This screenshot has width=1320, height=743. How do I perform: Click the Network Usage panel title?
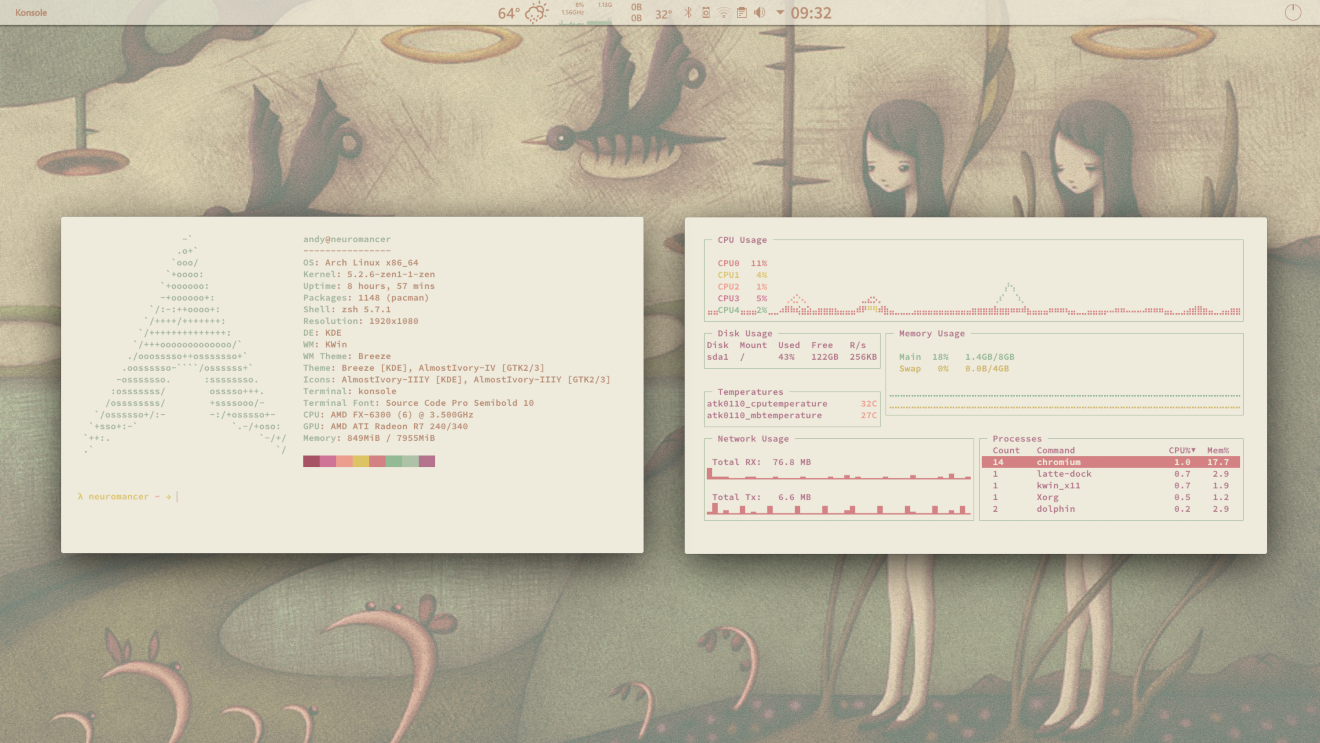753,439
